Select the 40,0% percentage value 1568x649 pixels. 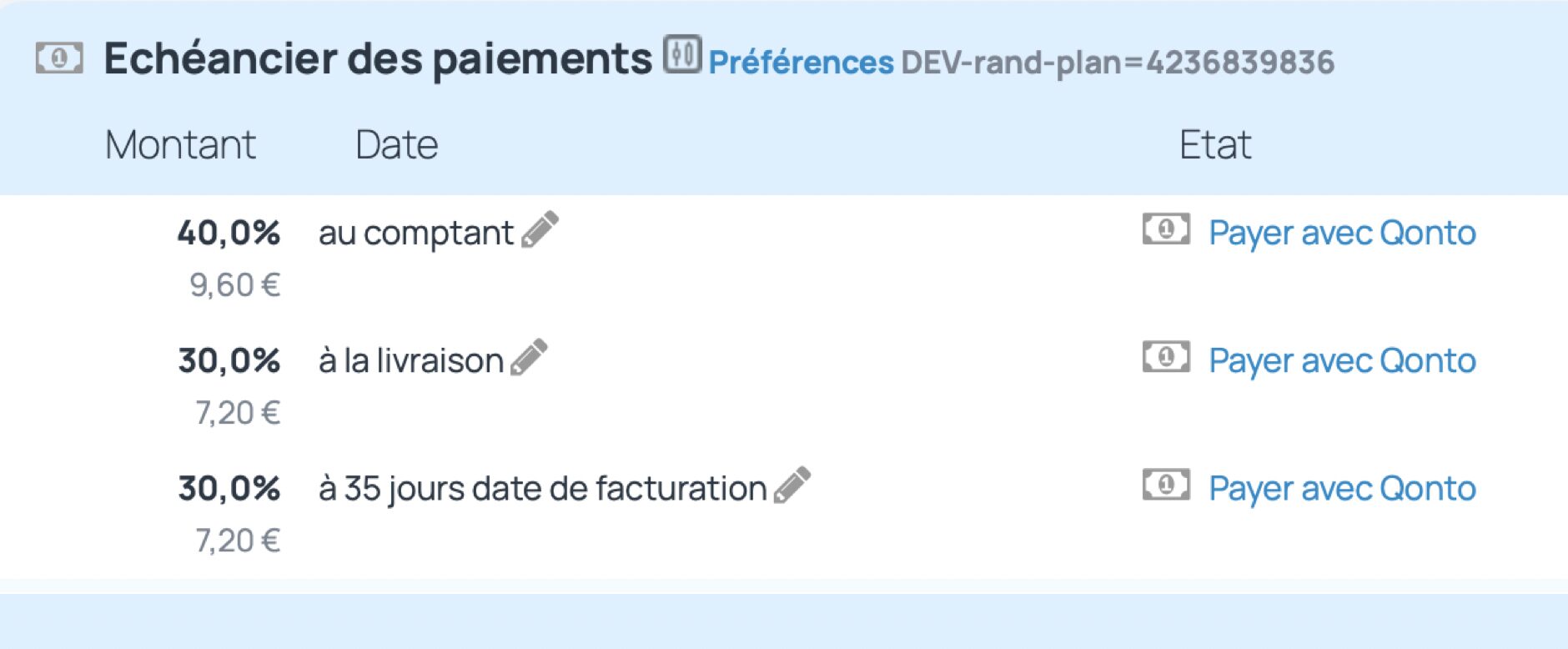pos(229,233)
